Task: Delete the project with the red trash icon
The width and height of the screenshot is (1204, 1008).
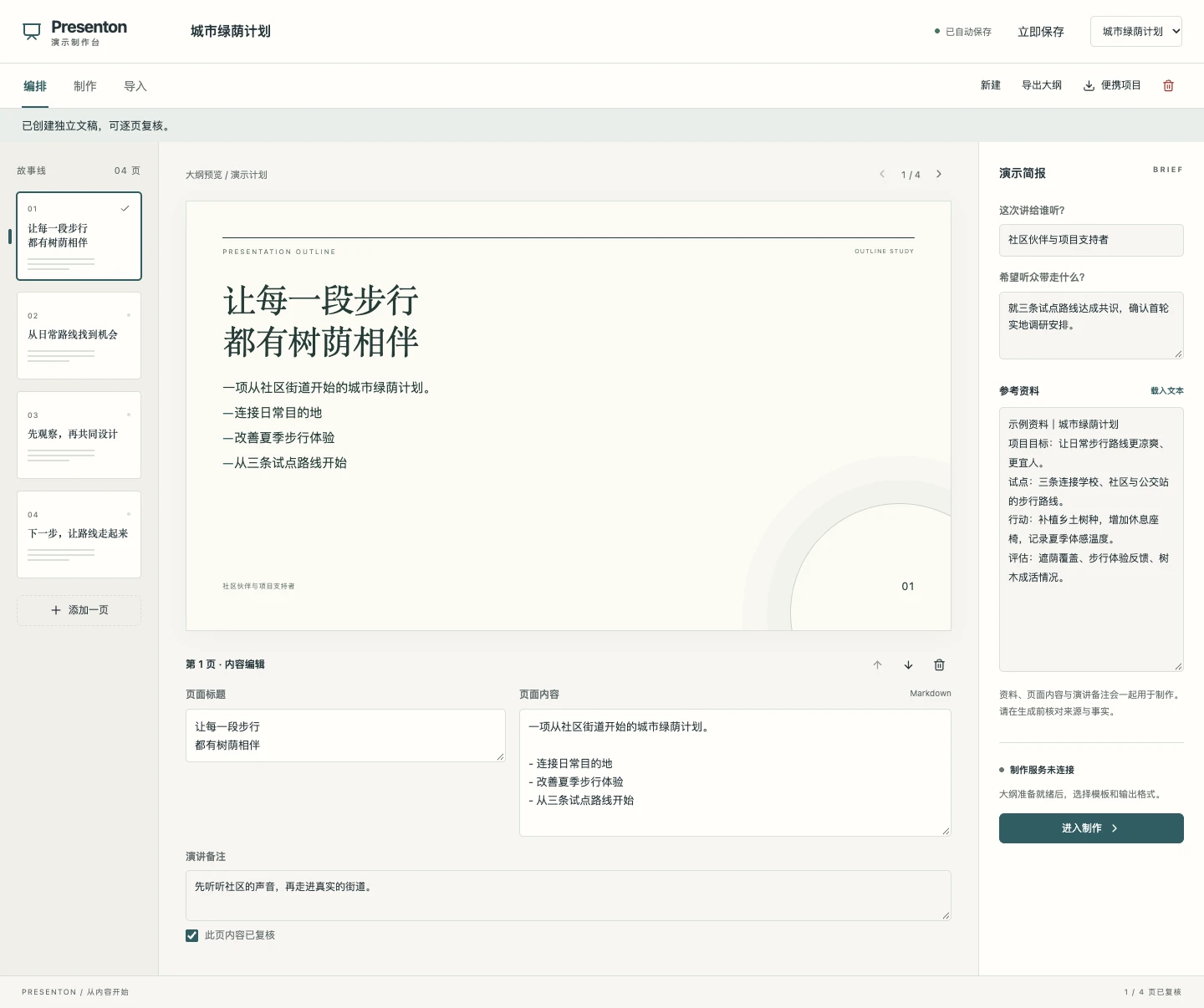Action: point(1169,85)
